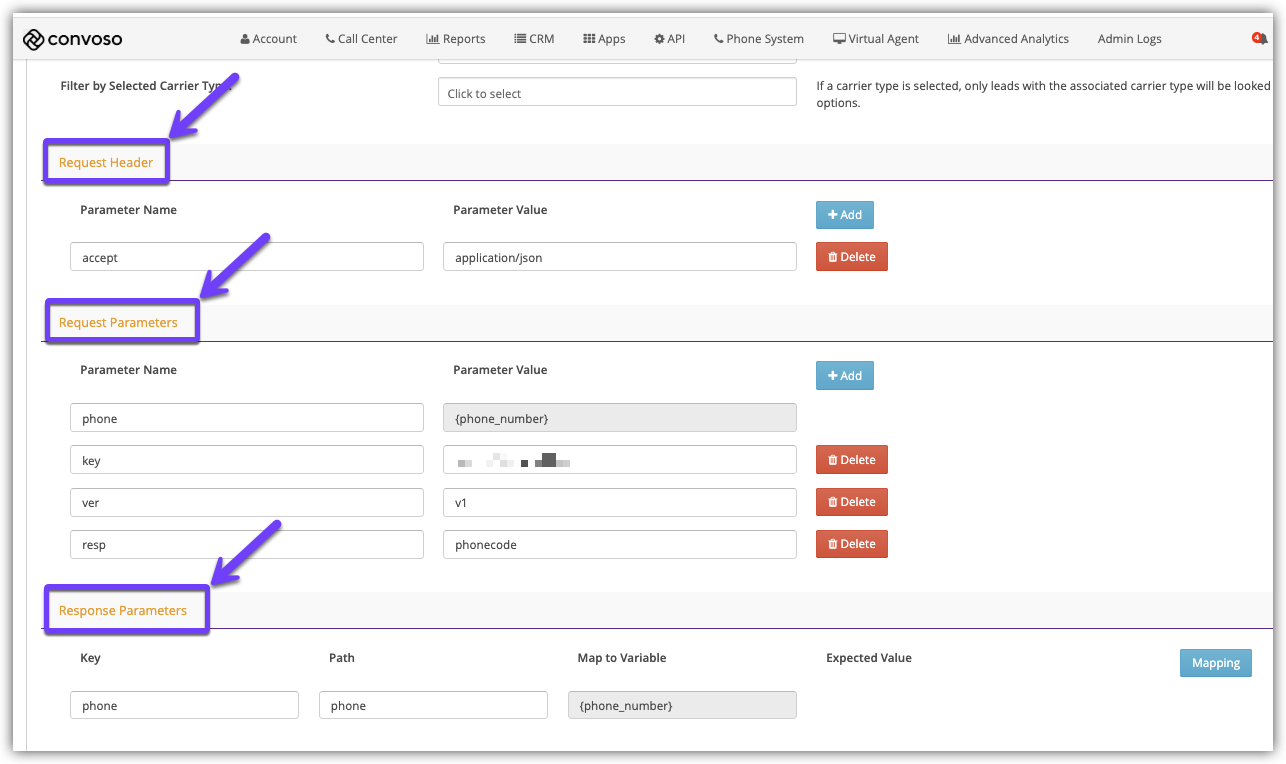Open the Reports menu
Viewport: 1286px width, 764px height.
tap(456, 39)
